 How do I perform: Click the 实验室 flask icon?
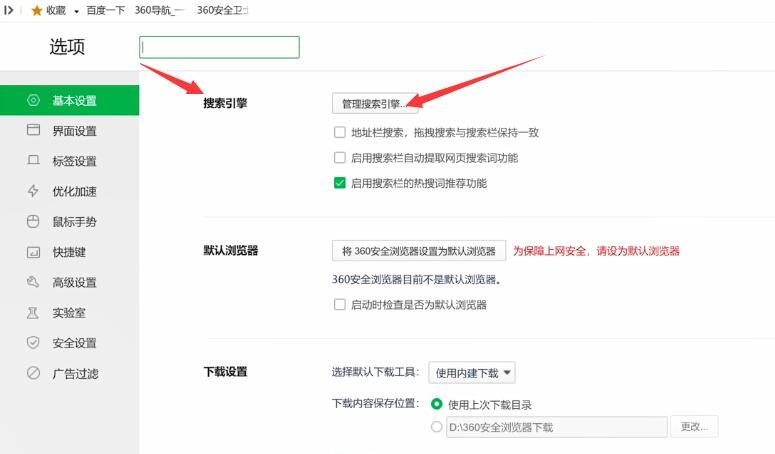point(33,313)
